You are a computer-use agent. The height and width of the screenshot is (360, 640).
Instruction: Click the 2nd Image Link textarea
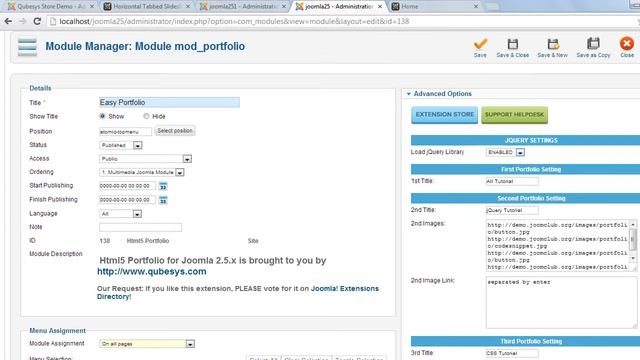tap(561, 302)
